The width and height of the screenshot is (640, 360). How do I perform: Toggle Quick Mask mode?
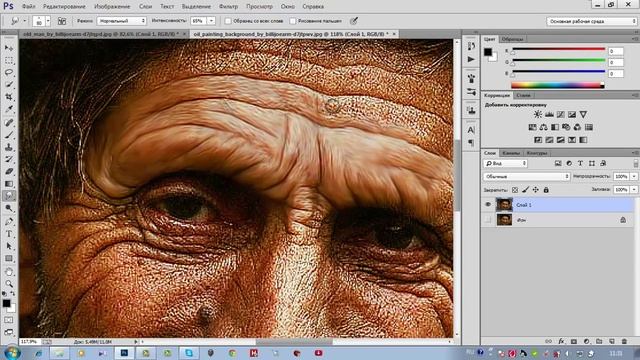coord(9,320)
